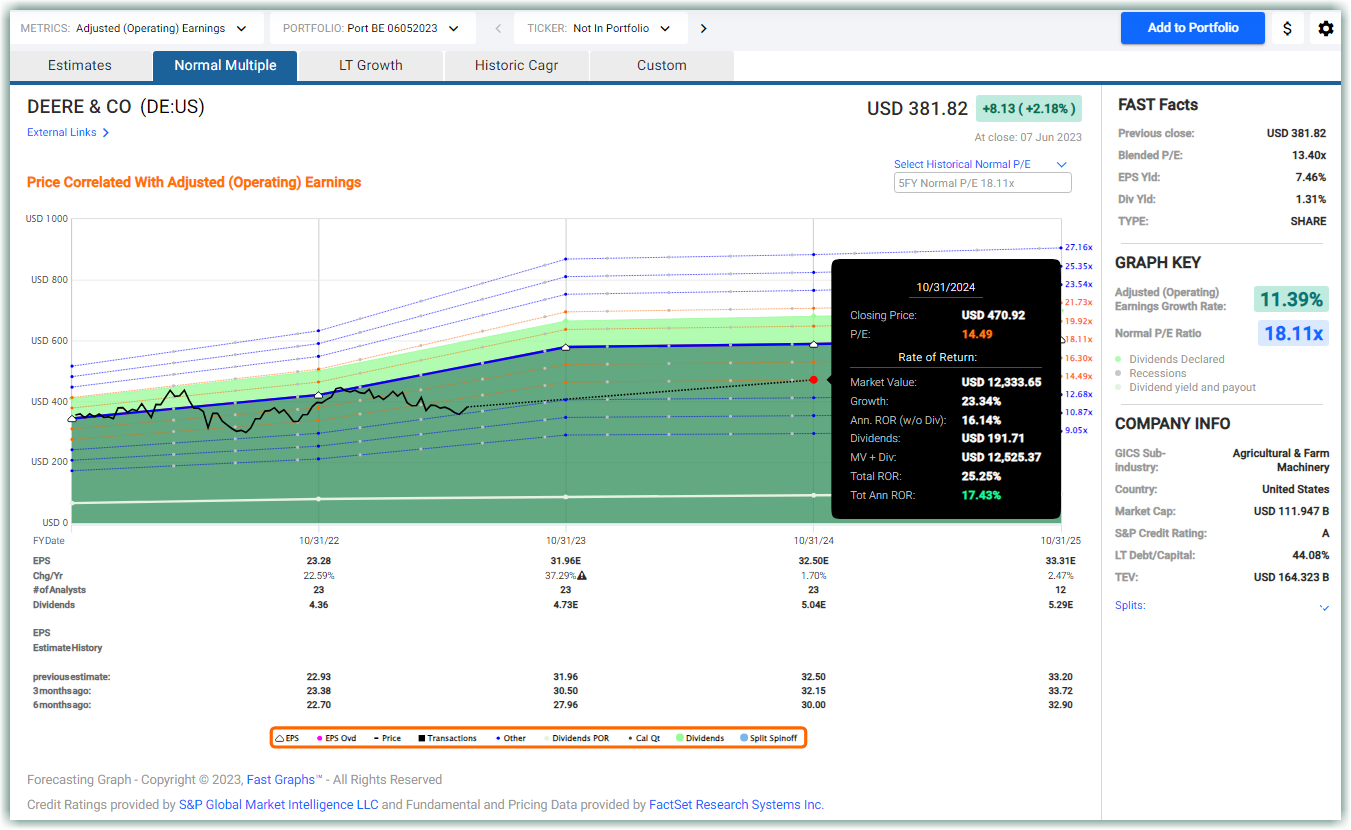Viewport: 1351px width, 830px height.
Task: Open FactSet Research Systems Inc. link
Action: tap(736, 805)
